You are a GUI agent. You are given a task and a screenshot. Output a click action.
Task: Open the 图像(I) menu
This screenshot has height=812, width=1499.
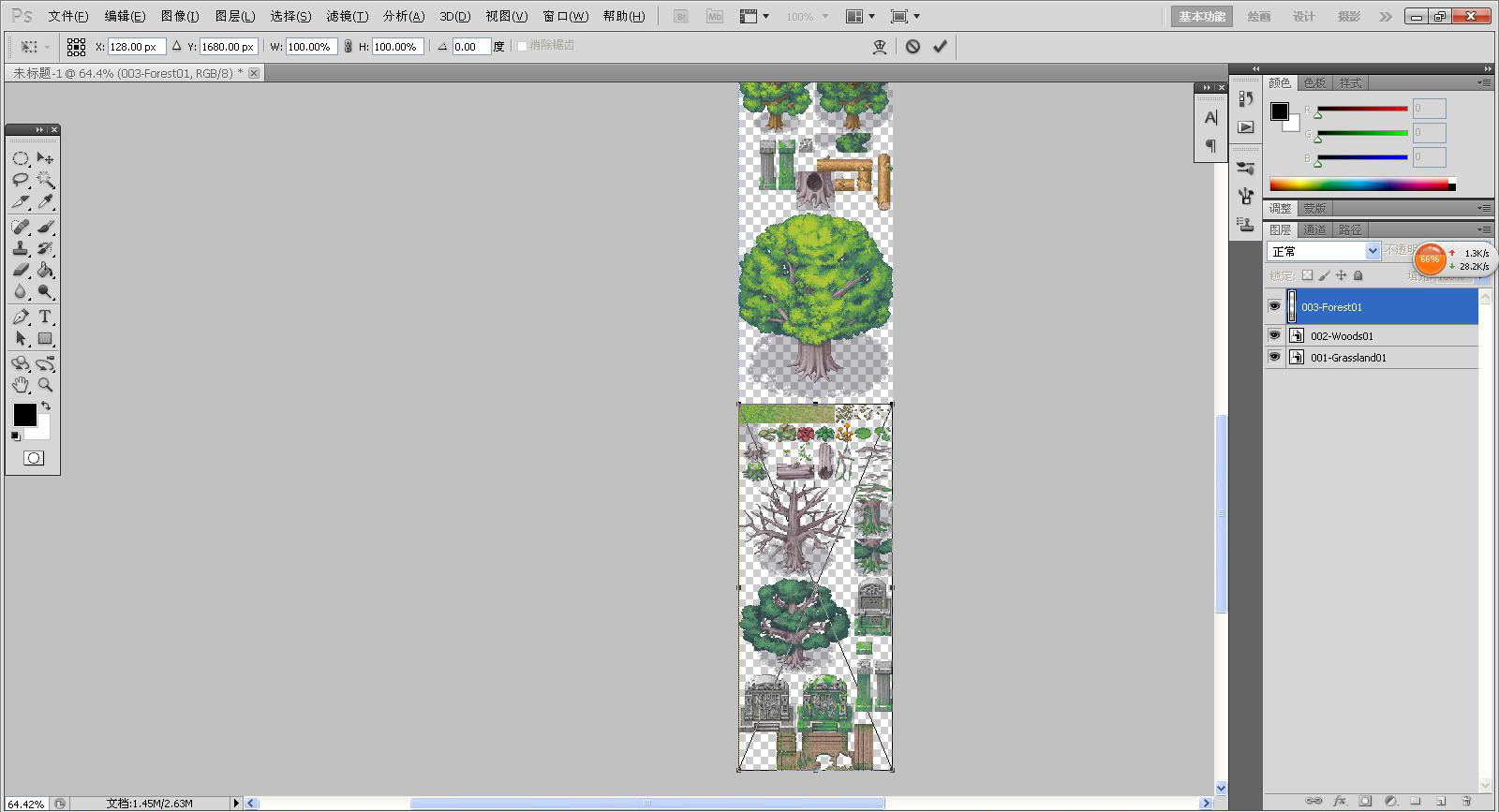click(x=180, y=16)
